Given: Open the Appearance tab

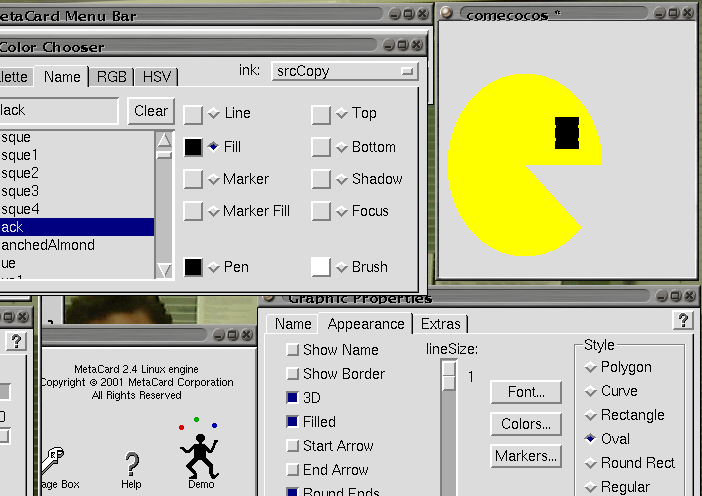Looking at the screenshot, I should point(366,324).
